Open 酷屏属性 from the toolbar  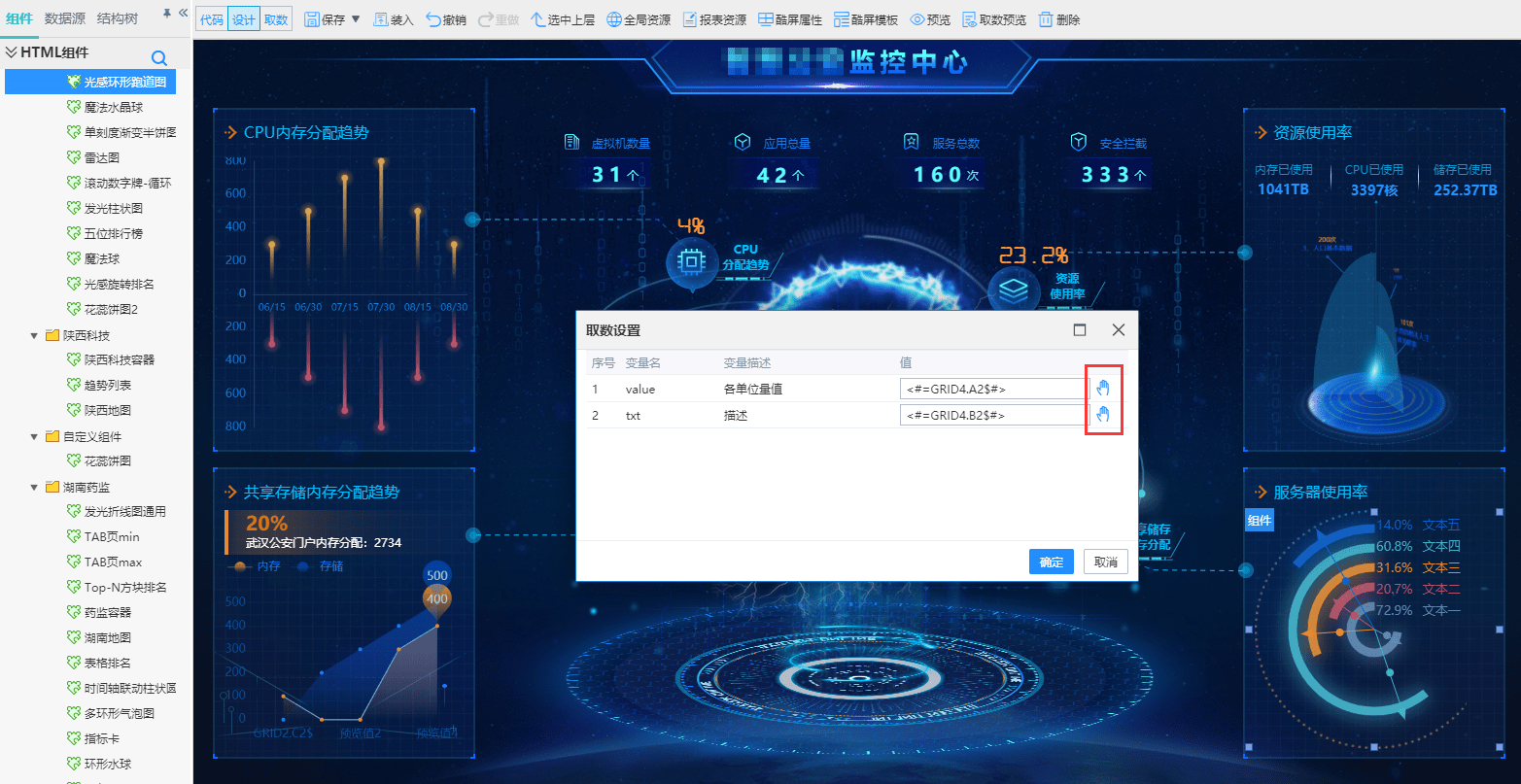[789, 19]
